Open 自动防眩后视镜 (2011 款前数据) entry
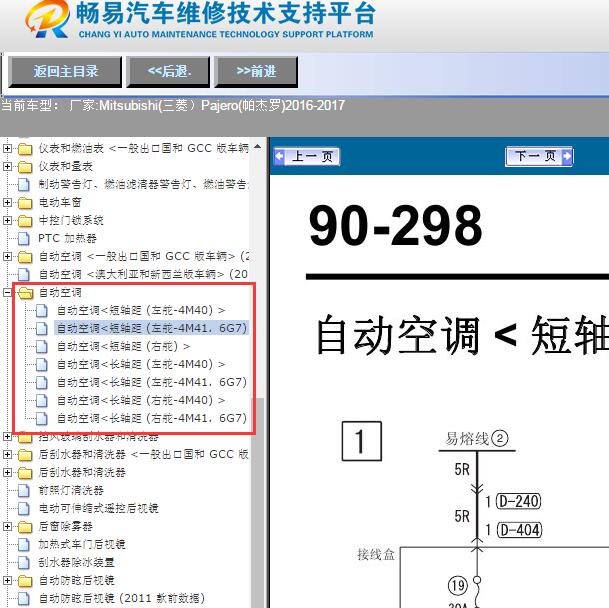The height and width of the screenshot is (608, 609). pyautogui.click(x=121, y=599)
